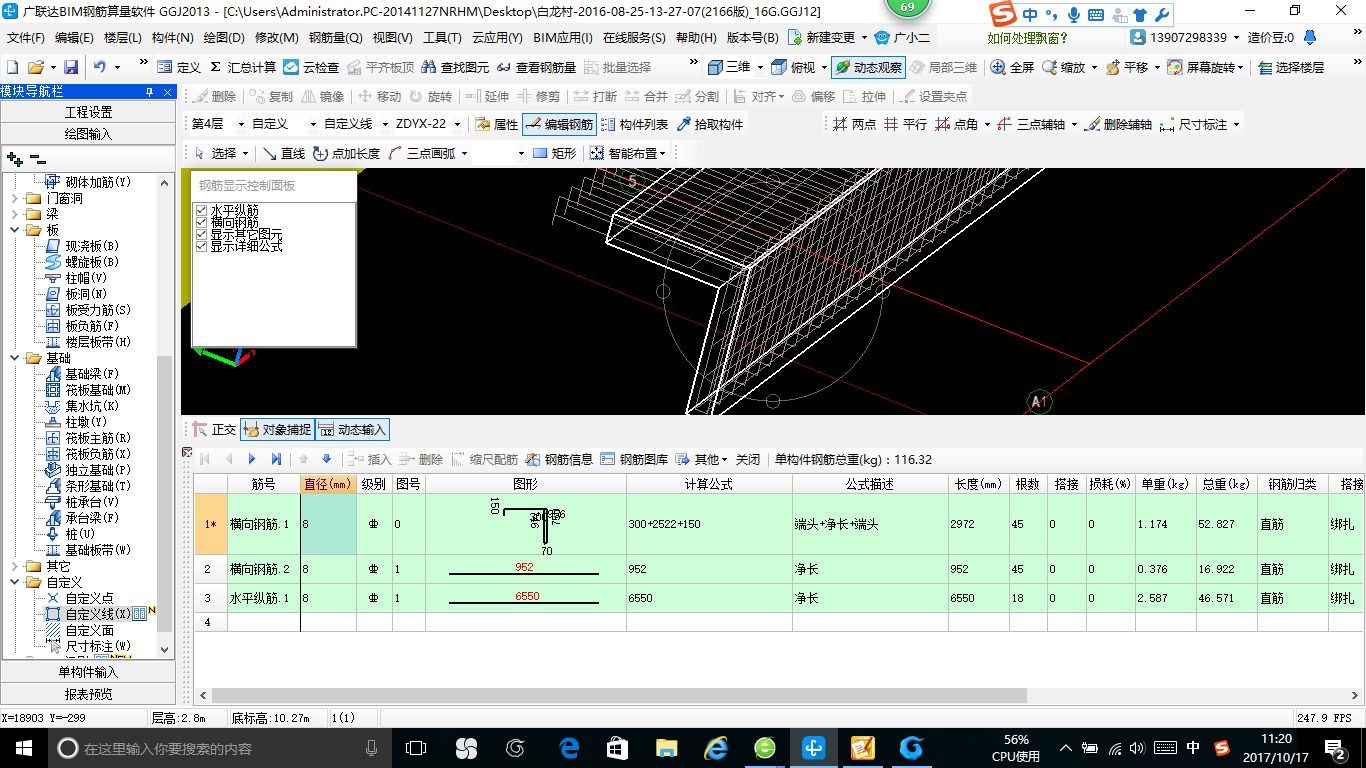The height and width of the screenshot is (768, 1366).
Task: Collapse the 基础 tree folder
Action: click(x=14, y=358)
